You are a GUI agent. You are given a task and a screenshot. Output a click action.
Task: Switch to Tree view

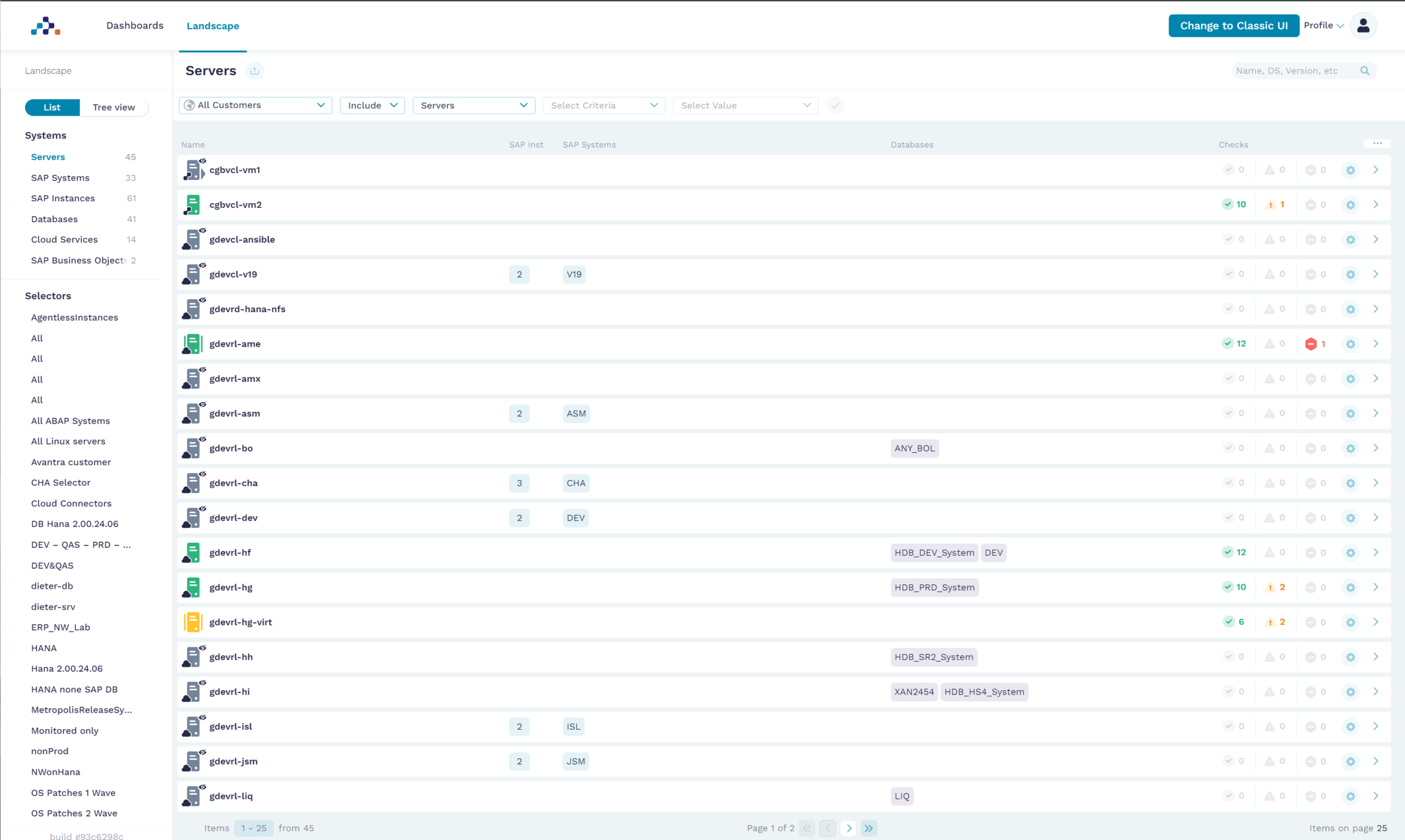tap(113, 107)
